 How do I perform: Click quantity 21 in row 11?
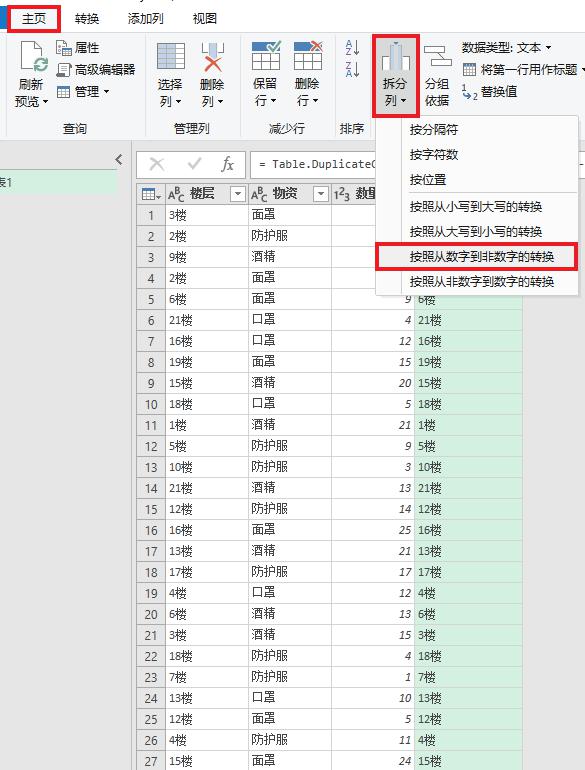[373, 425]
